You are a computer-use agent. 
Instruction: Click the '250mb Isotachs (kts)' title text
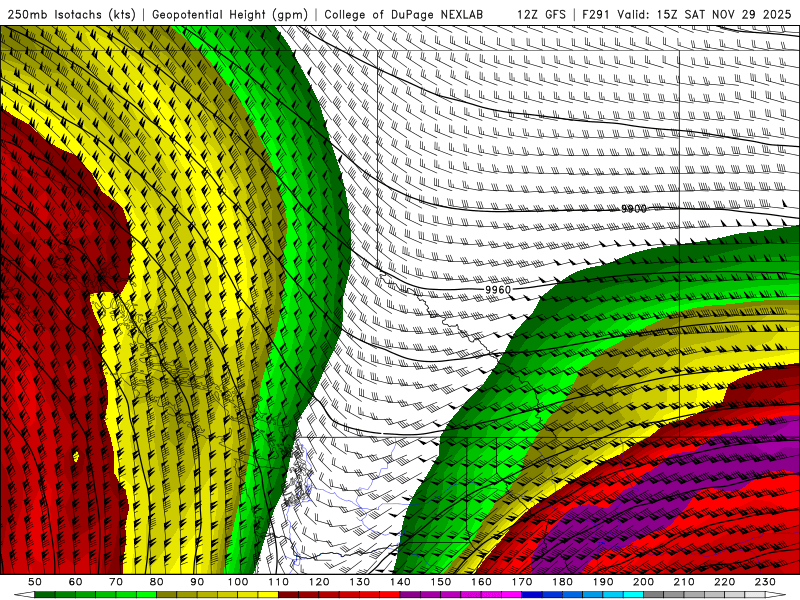pos(71,14)
